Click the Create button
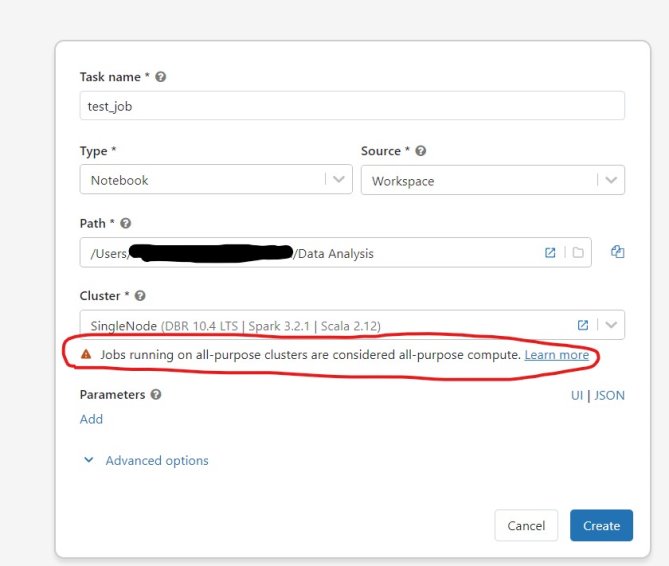 coord(601,525)
